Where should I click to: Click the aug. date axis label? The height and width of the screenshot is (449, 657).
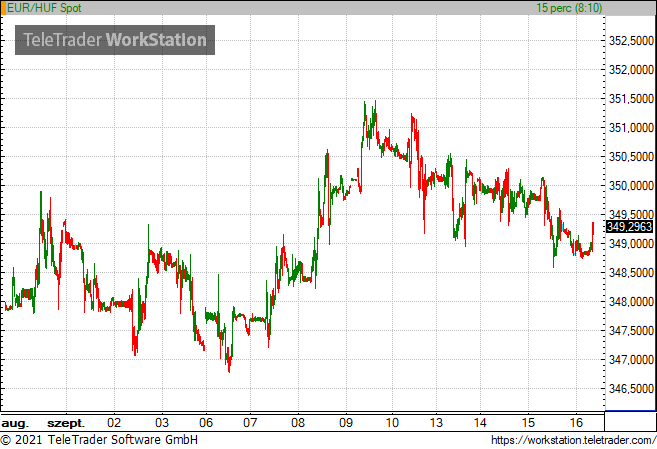tap(15, 423)
